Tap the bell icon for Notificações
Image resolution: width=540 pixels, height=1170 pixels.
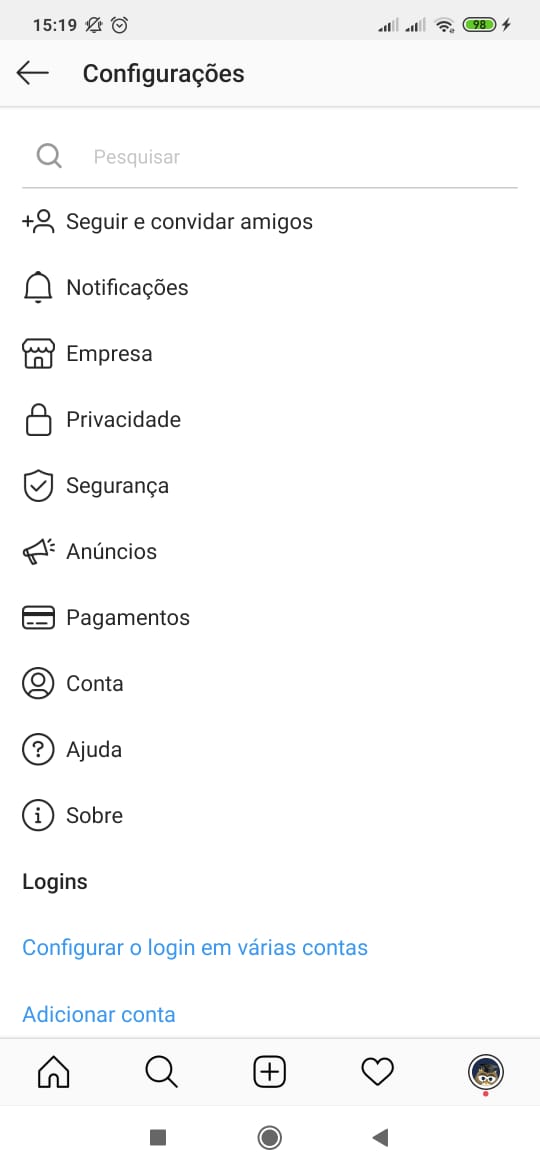[x=38, y=287]
